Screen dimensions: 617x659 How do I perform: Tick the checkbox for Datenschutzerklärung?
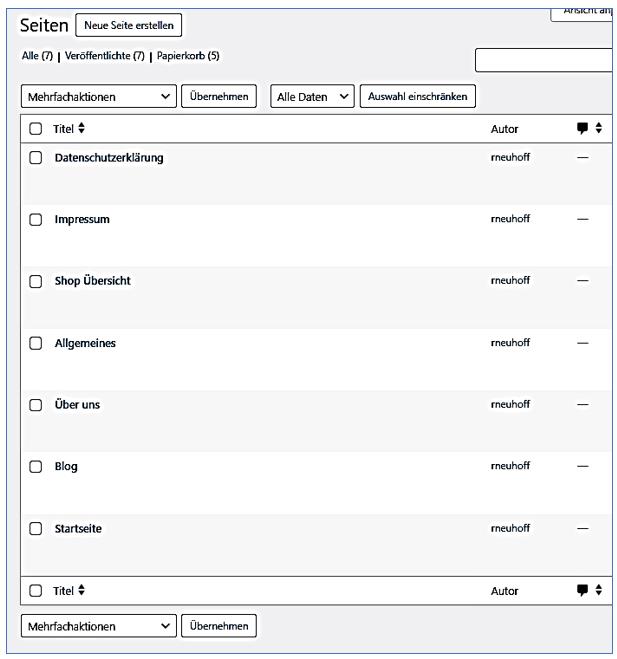click(x=36, y=158)
